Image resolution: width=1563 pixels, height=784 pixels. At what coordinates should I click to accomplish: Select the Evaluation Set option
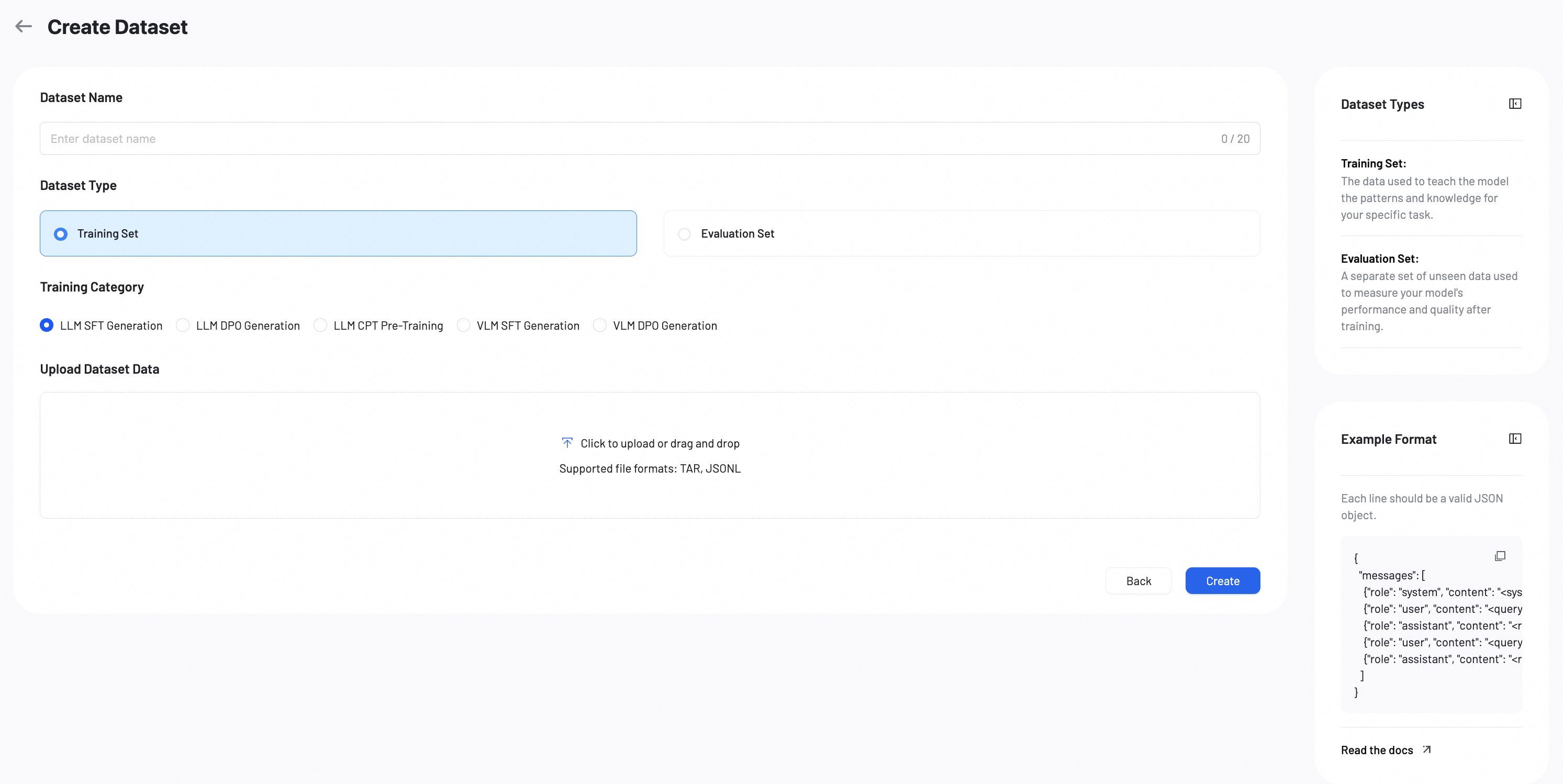[961, 233]
